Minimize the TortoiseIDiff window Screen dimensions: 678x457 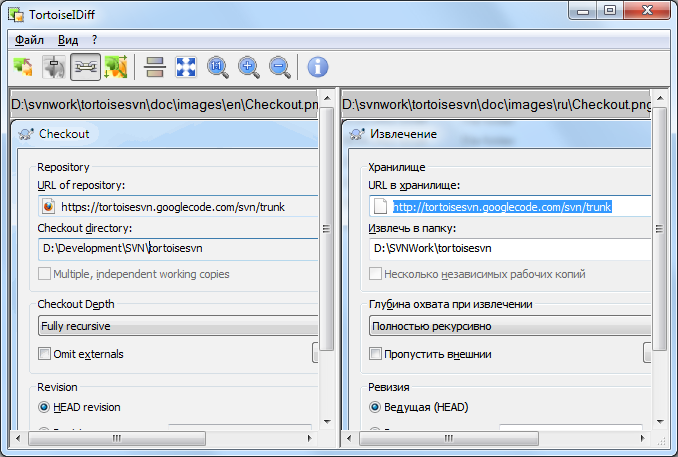582,10
